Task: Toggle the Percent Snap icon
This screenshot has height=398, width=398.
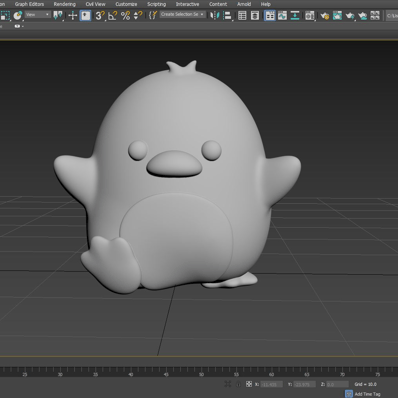Action: [126, 15]
